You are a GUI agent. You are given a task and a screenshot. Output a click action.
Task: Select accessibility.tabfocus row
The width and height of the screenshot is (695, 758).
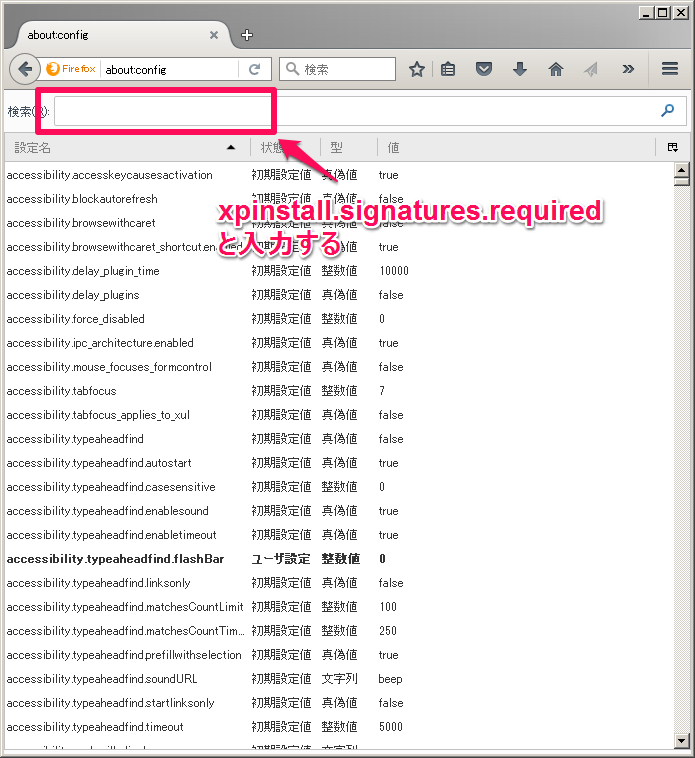click(x=338, y=391)
